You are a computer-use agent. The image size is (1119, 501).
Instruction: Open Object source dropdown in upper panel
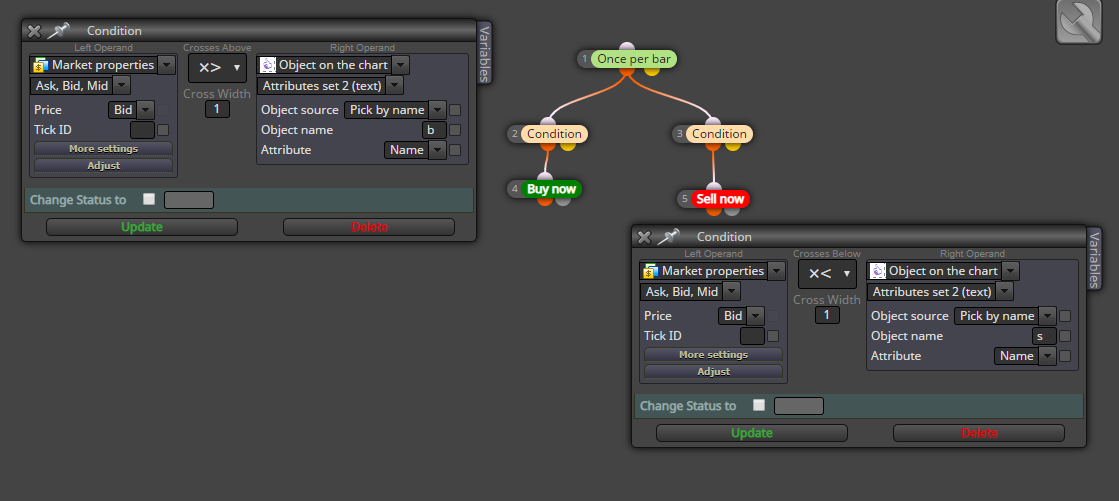[438, 110]
